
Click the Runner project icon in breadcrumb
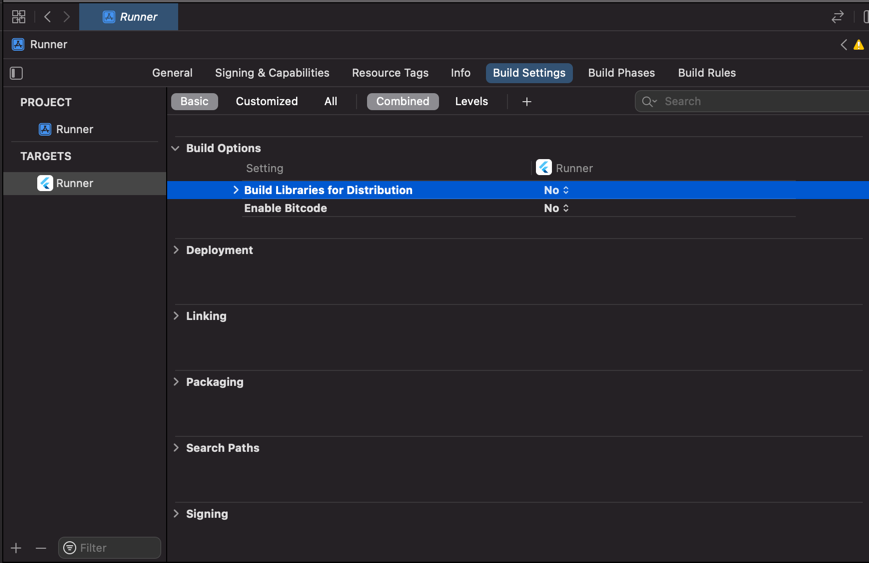click(18, 44)
